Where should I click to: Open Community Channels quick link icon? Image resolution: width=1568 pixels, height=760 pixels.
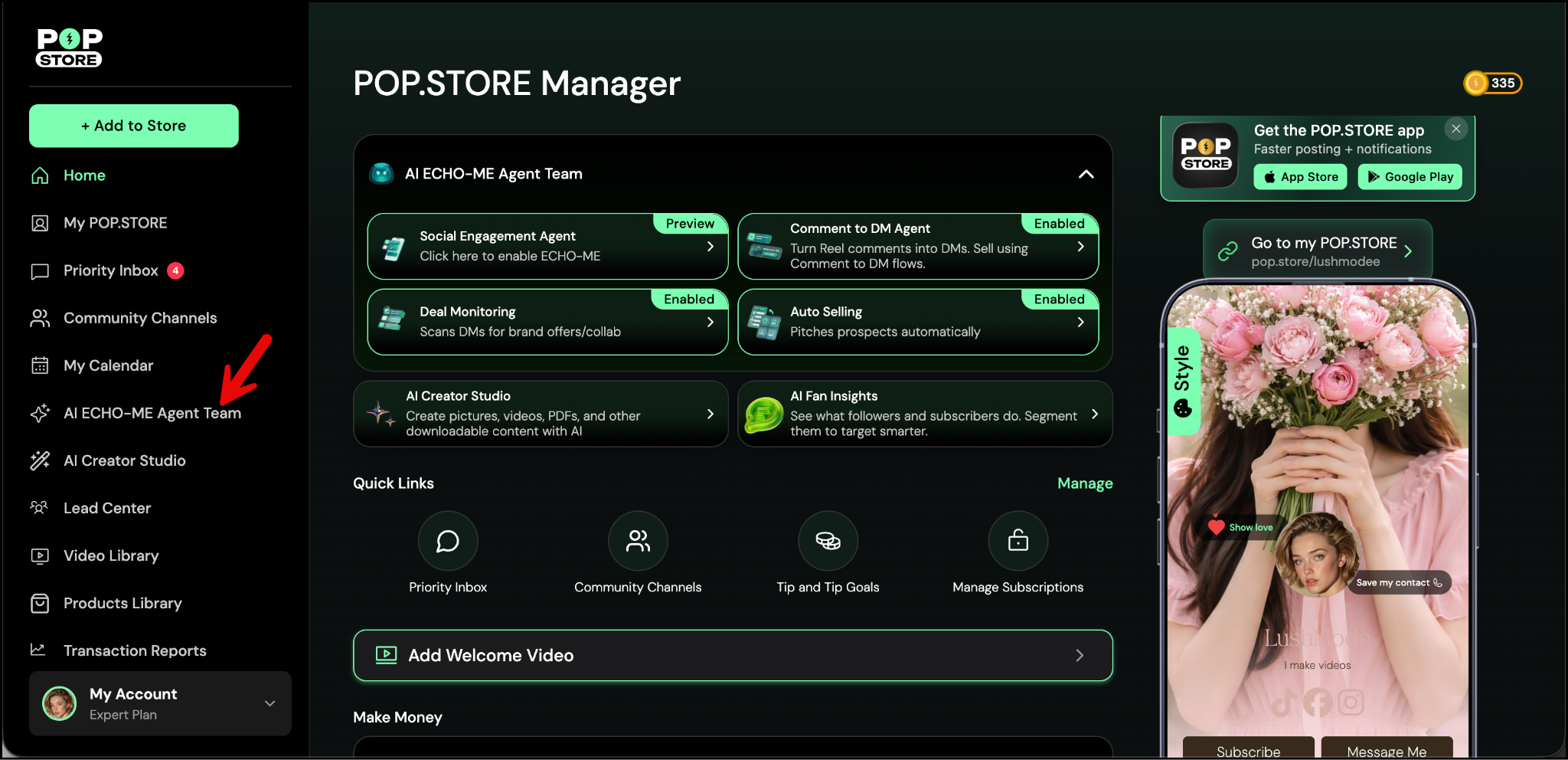(638, 541)
